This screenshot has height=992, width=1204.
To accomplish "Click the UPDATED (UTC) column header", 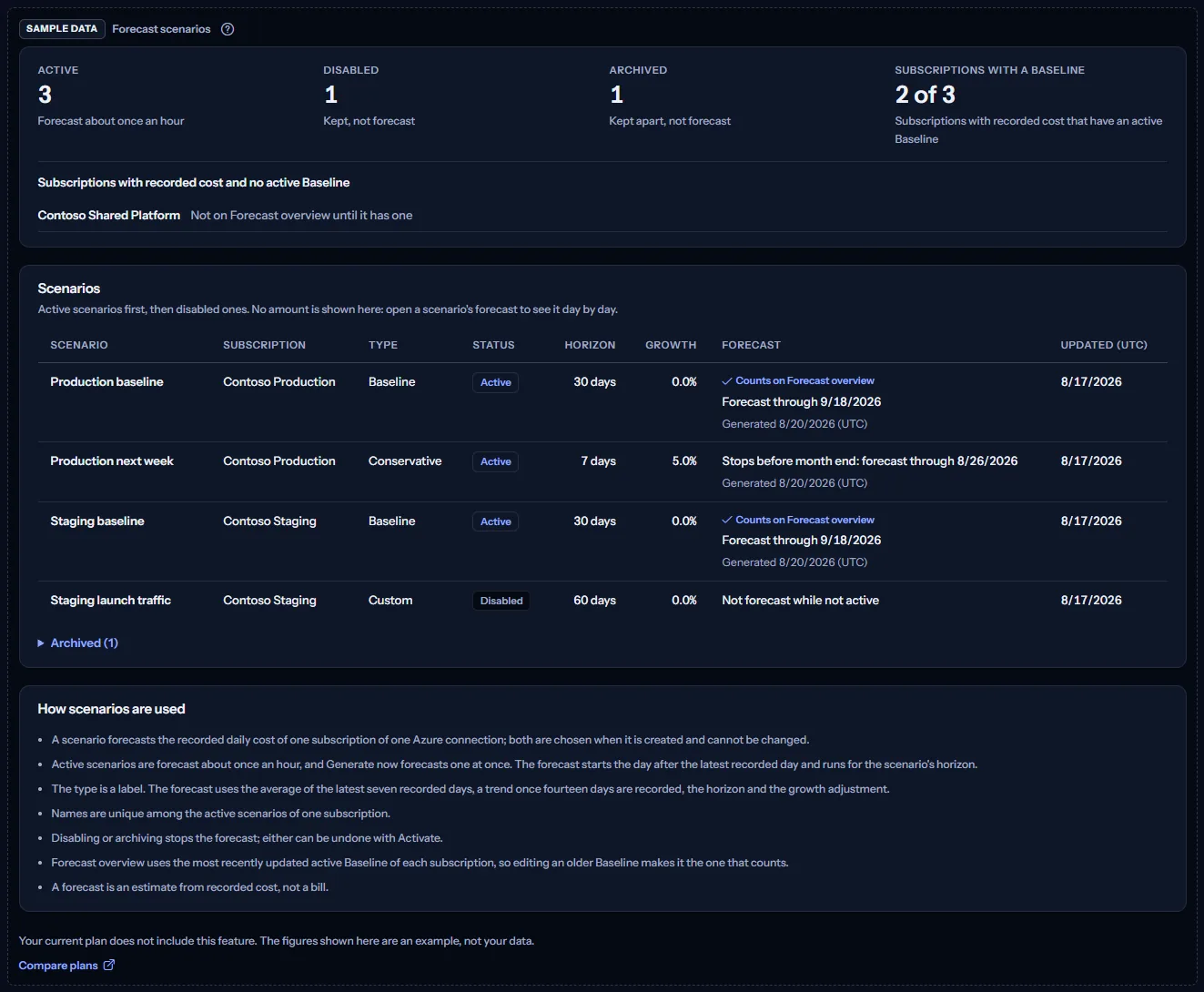I will 1104,345.
